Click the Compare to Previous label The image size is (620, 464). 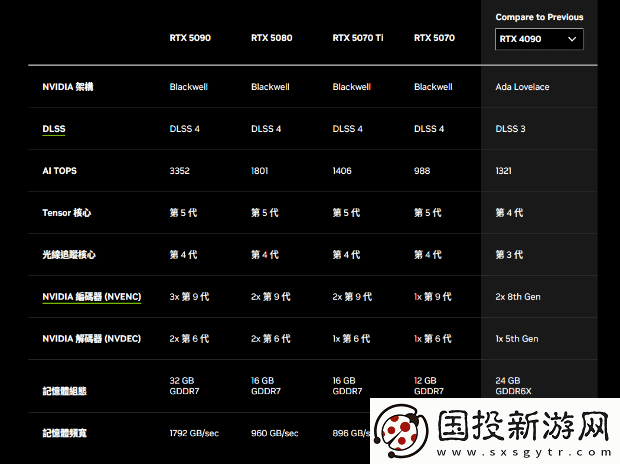[539, 17]
